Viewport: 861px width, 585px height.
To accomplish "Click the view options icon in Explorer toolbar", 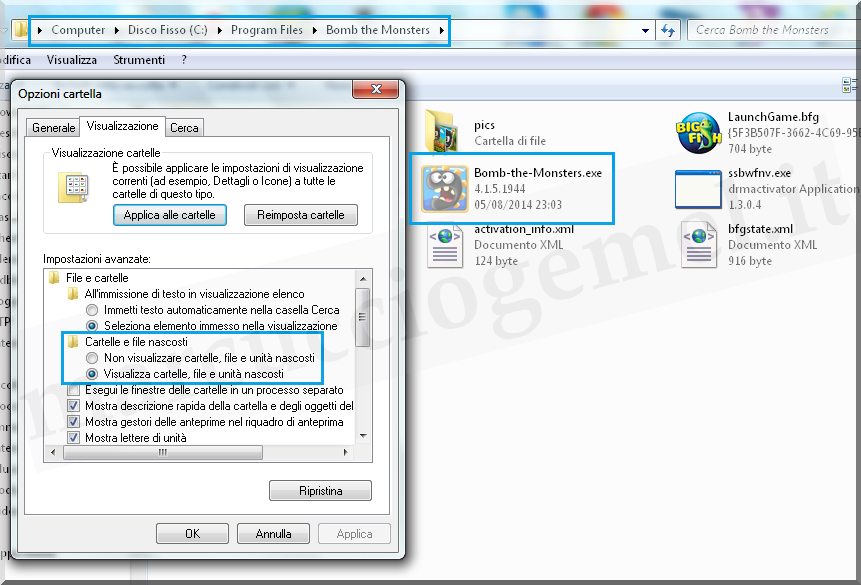I will [848, 85].
